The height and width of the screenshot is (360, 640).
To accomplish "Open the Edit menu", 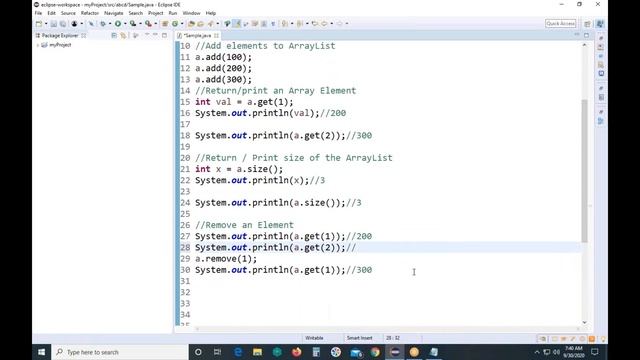I will pyautogui.click(x=51, y=13).
